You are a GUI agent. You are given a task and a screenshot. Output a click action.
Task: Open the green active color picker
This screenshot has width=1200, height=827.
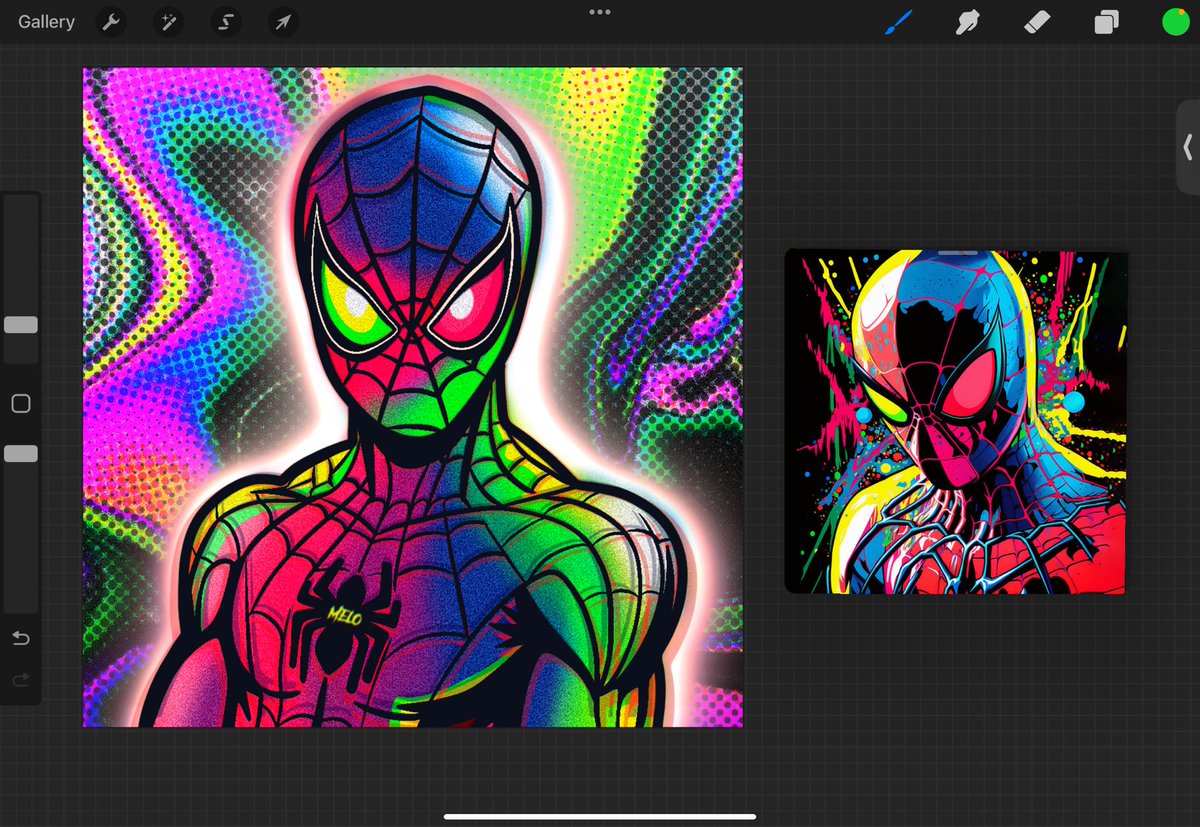coord(1176,22)
